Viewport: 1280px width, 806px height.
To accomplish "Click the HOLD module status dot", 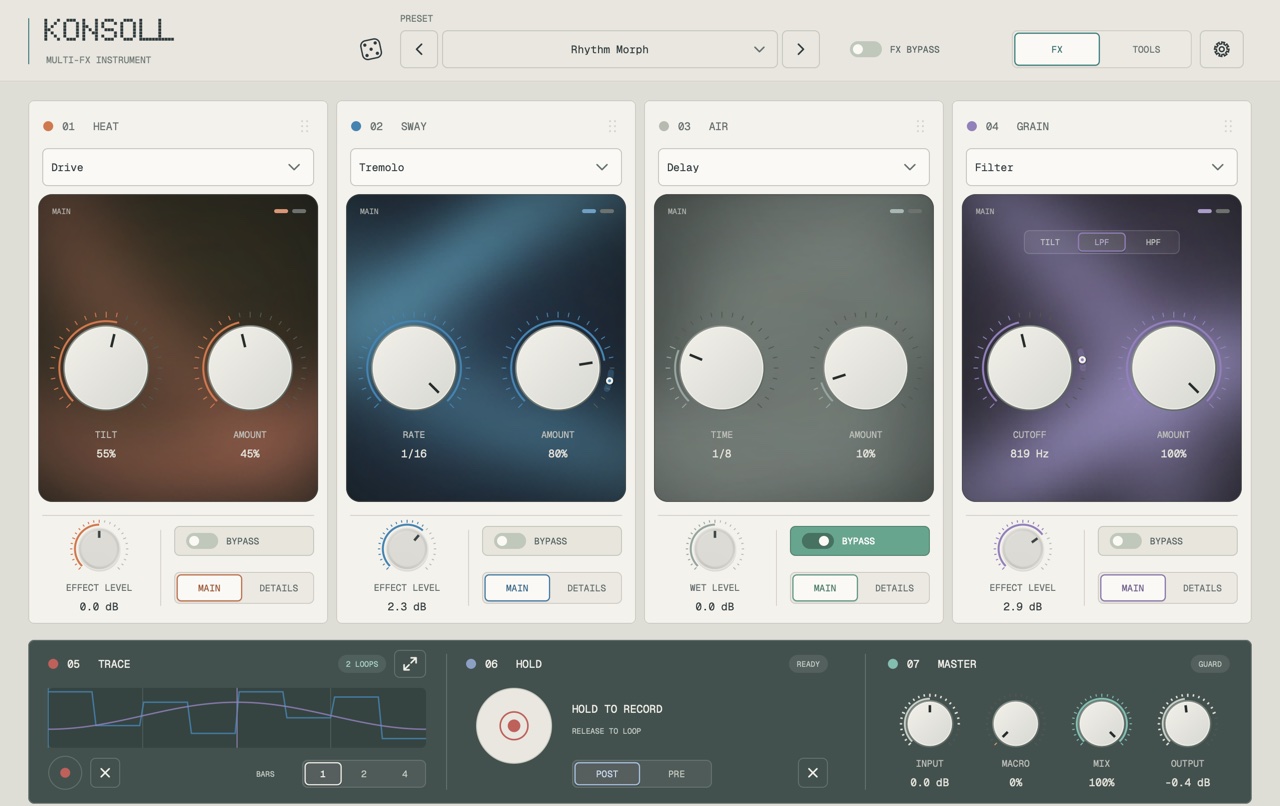I will click(x=471, y=664).
